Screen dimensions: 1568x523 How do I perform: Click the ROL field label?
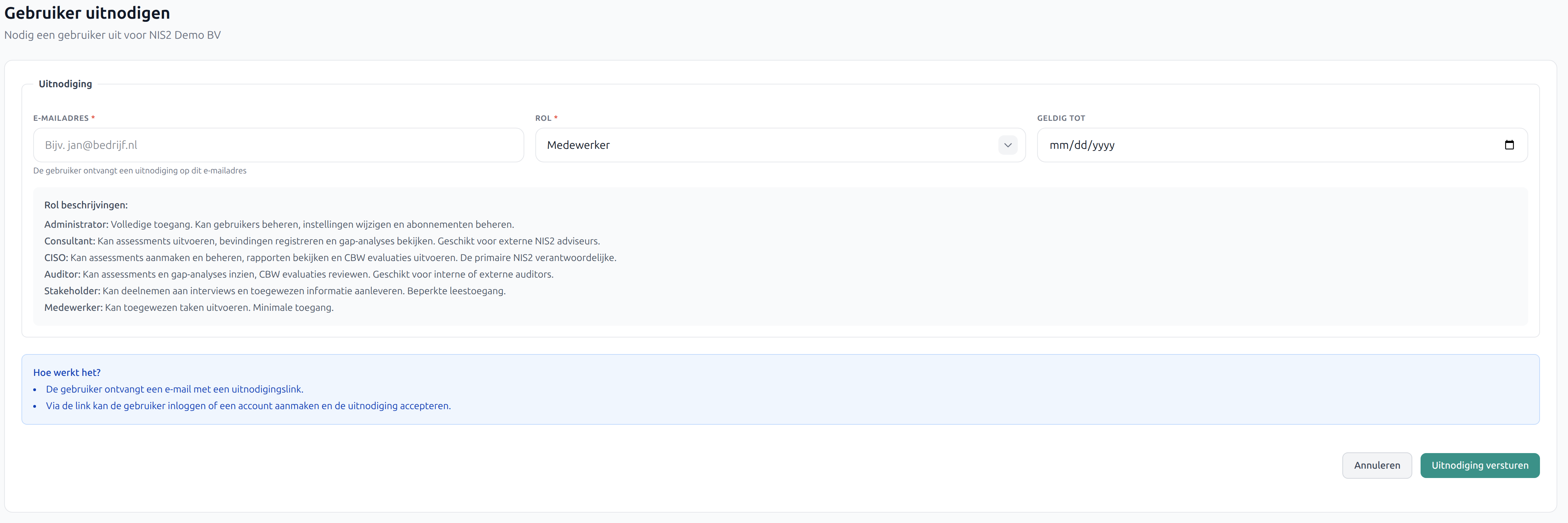point(543,118)
